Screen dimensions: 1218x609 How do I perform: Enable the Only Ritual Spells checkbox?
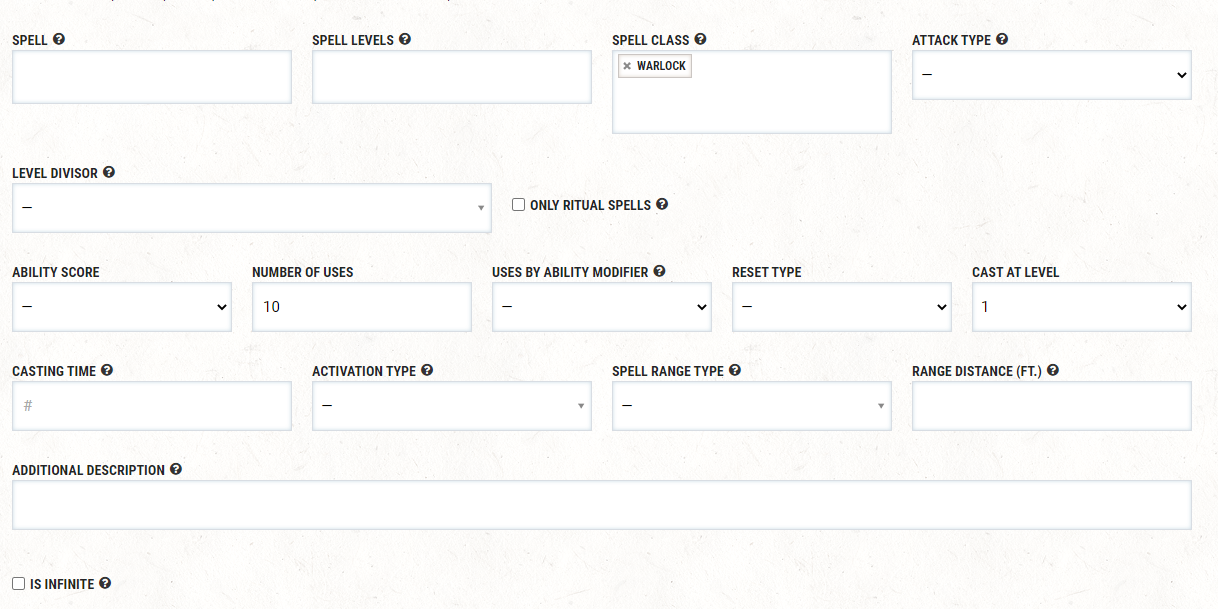click(x=519, y=205)
